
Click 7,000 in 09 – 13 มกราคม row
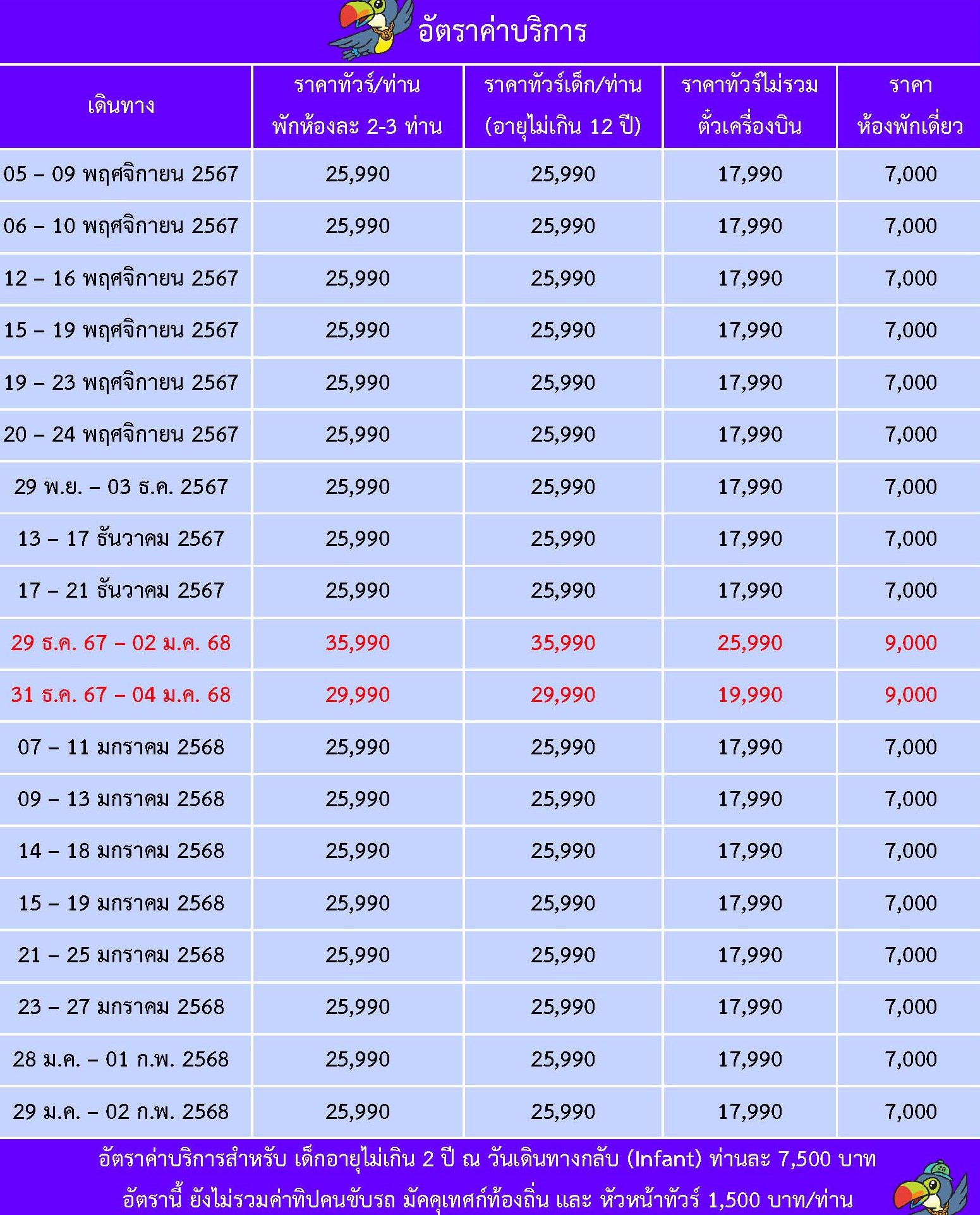[910, 799]
